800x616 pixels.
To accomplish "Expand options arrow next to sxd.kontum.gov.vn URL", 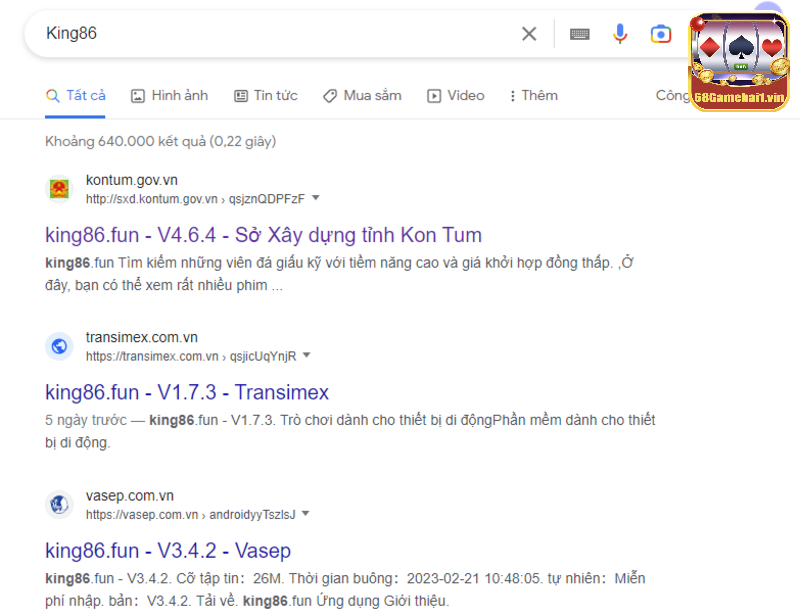I will coord(316,198).
